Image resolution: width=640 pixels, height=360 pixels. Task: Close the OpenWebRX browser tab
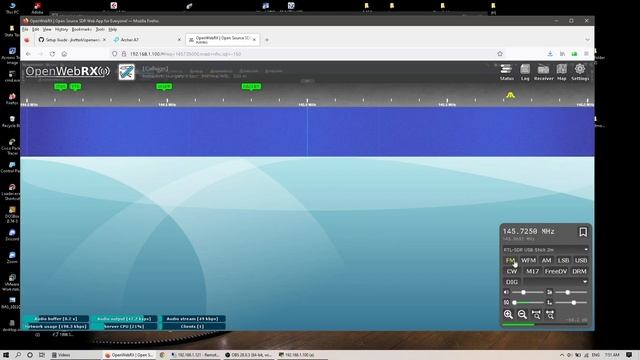pyautogui.click(x=254, y=40)
